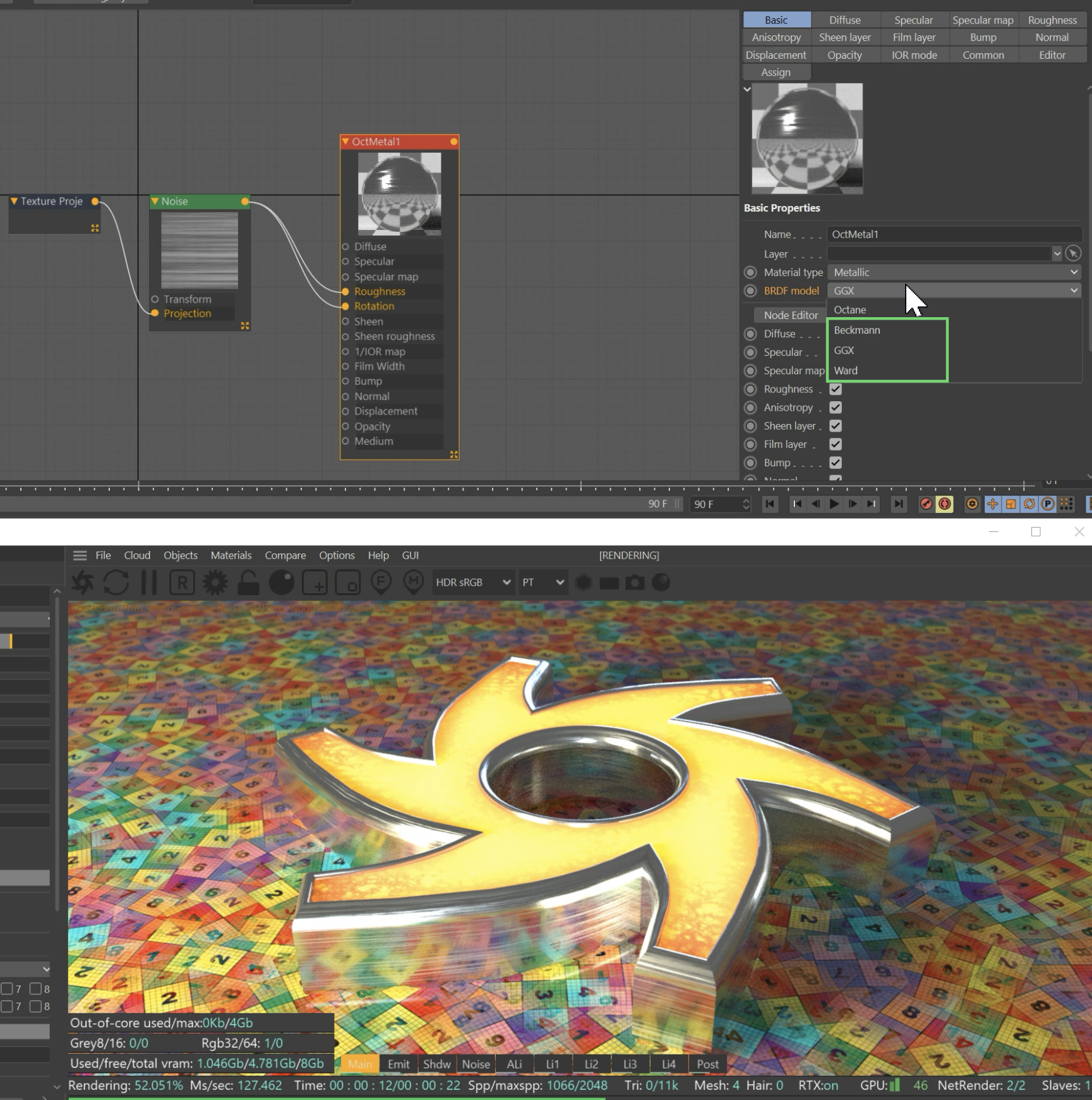This screenshot has width=1092, height=1100.
Task: Open the Compare menu in Live Viewer
Action: (x=285, y=555)
